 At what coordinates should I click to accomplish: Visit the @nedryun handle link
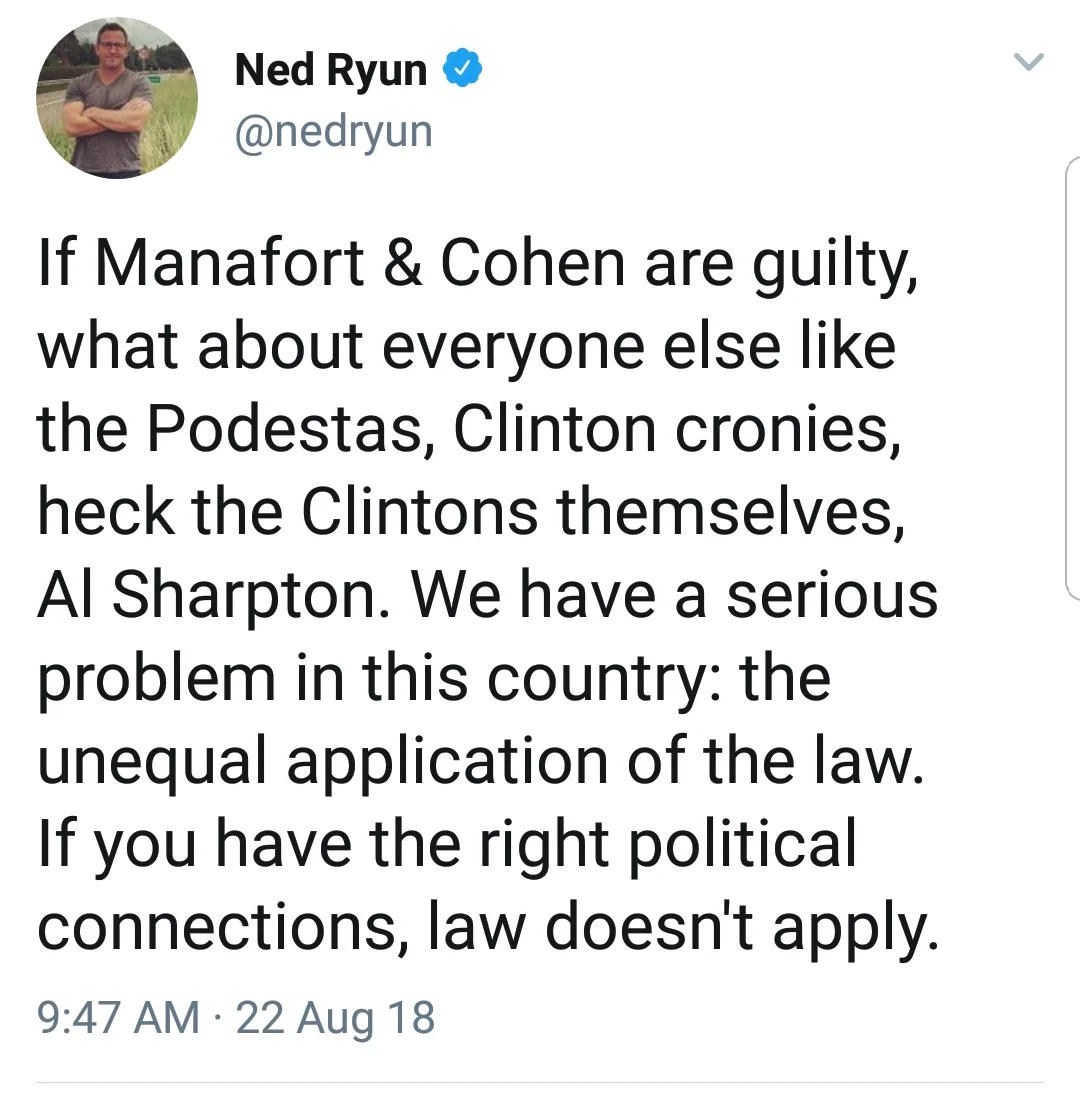point(333,131)
